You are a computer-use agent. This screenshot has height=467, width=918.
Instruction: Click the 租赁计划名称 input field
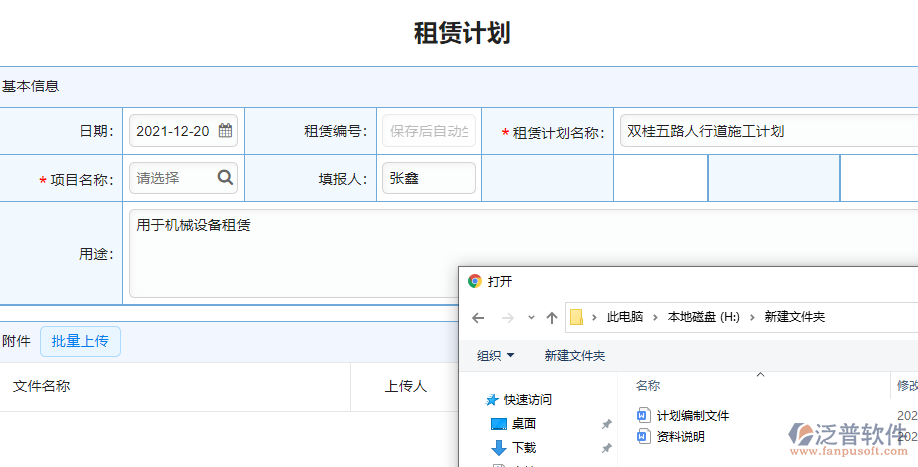point(765,131)
